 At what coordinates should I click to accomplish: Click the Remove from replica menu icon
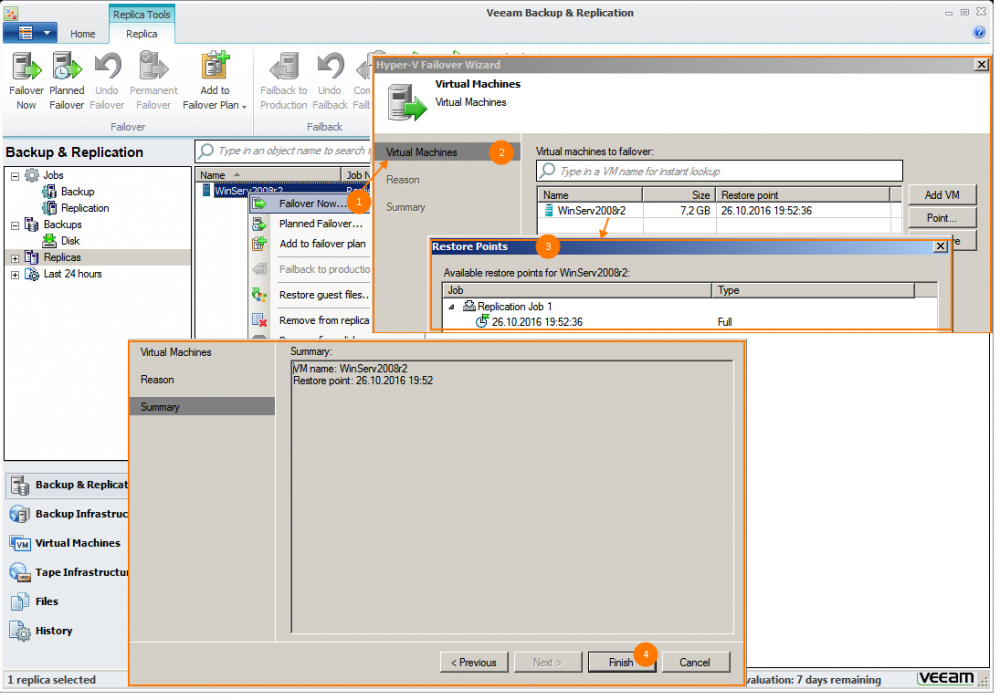[259, 321]
